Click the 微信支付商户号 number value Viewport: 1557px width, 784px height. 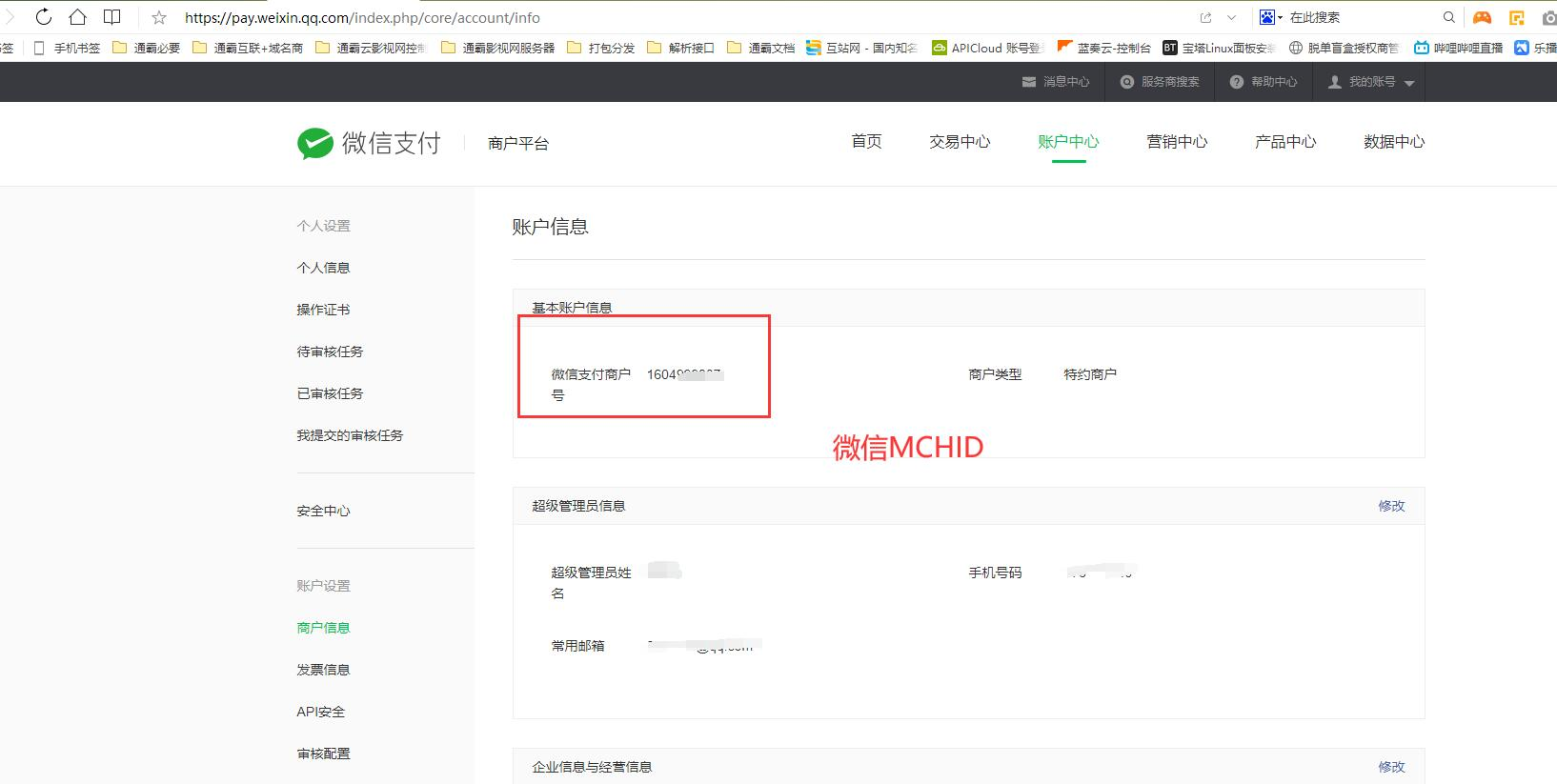685,374
